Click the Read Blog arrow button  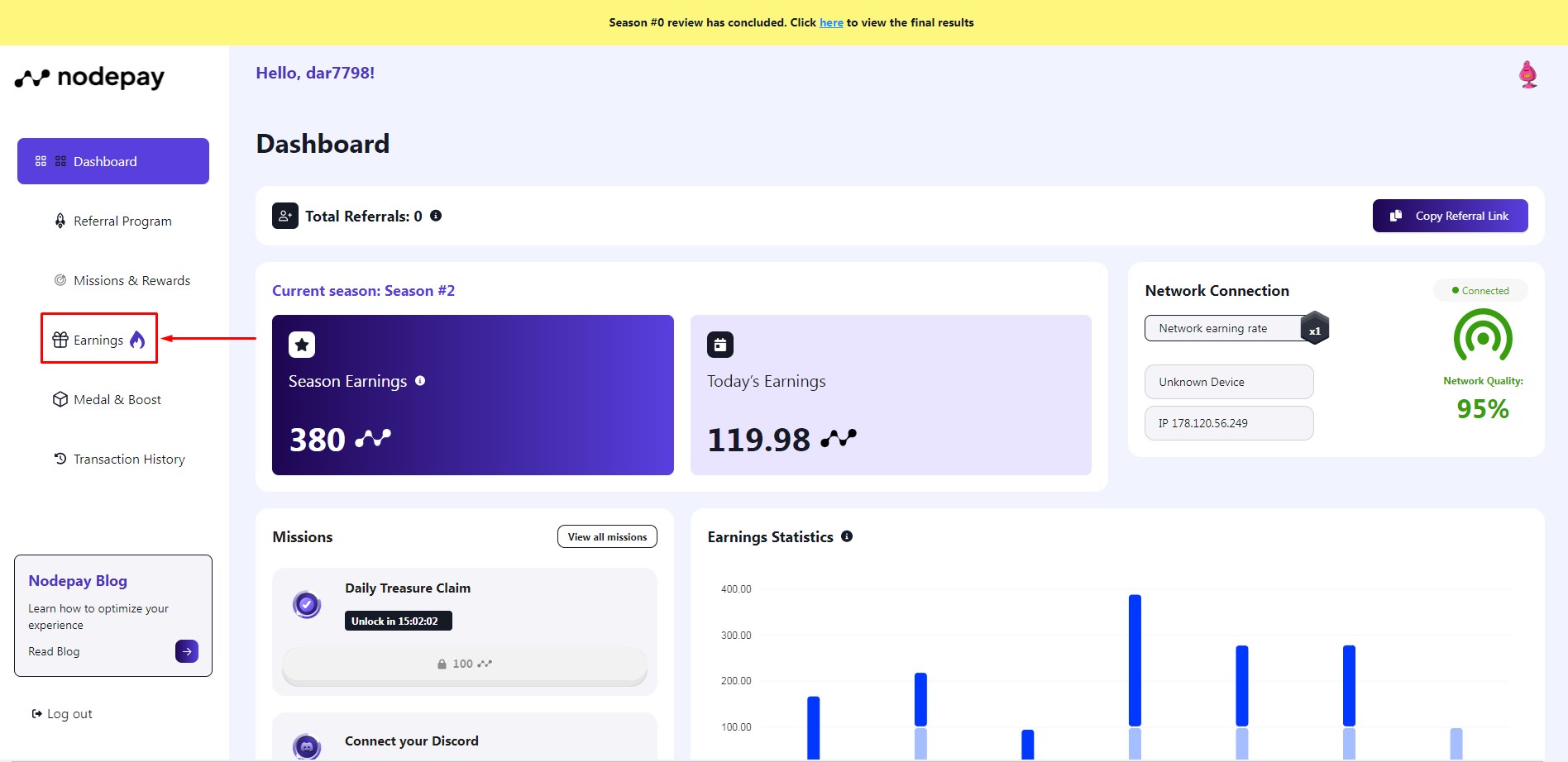click(187, 651)
